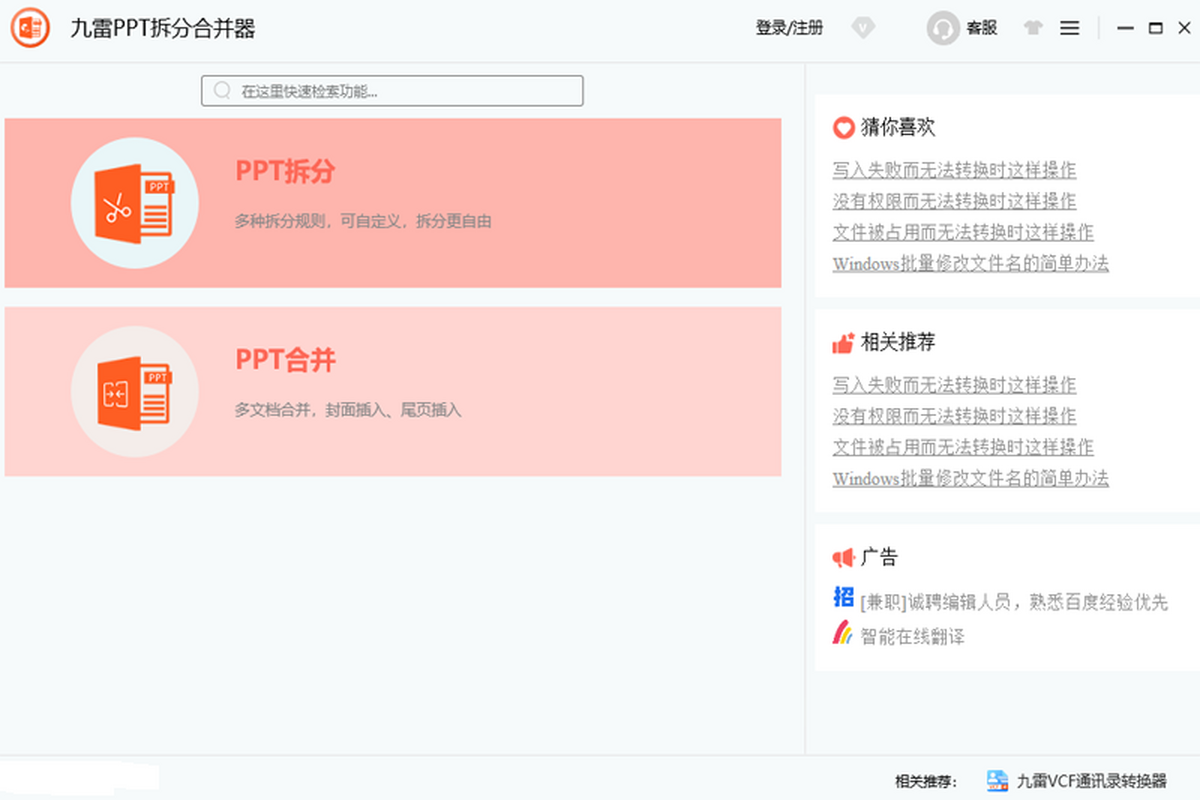Open the PPT合并 feature title
Image resolution: width=1200 pixels, height=800 pixels.
pyautogui.click(x=285, y=359)
